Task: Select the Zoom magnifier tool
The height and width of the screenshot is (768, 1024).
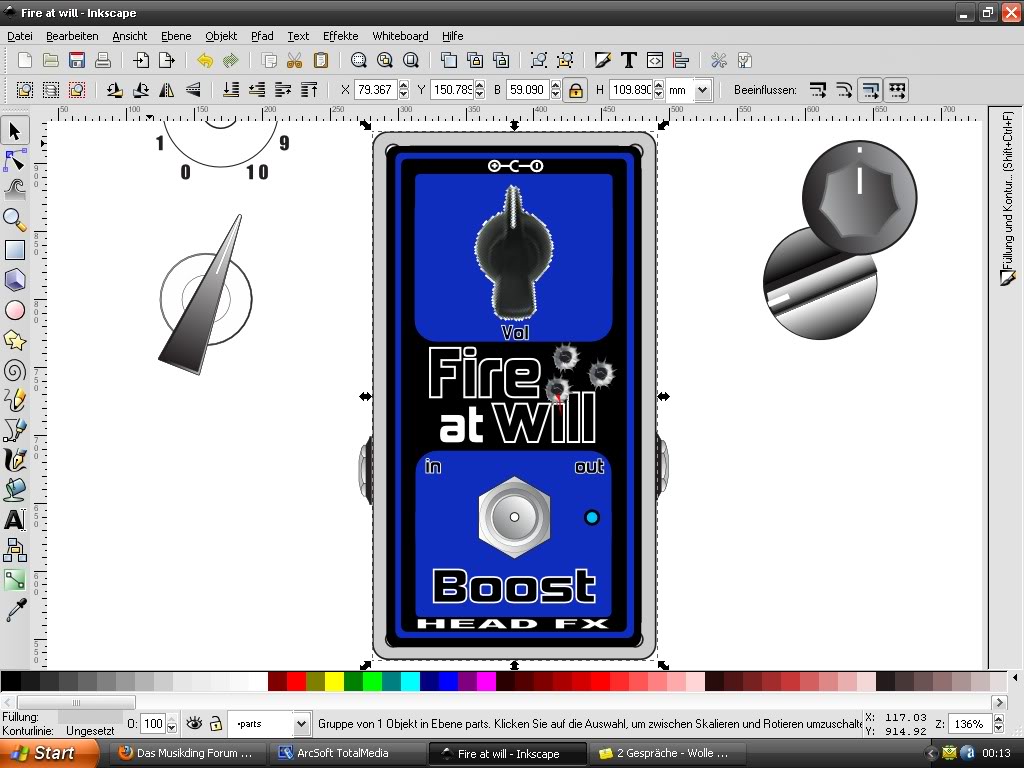Action: [14, 220]
